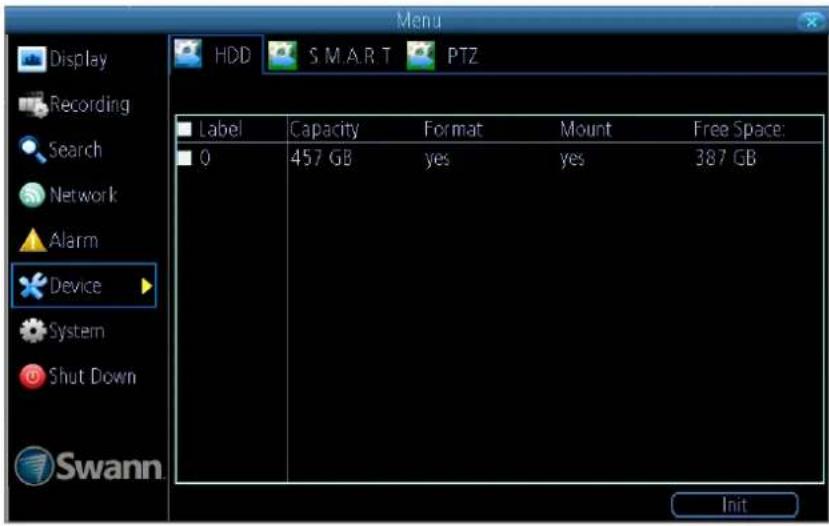Image resolution: width=829 pixels, height=526 pixels.
Task: Click the System gear icon
Action: click(33, 331)
